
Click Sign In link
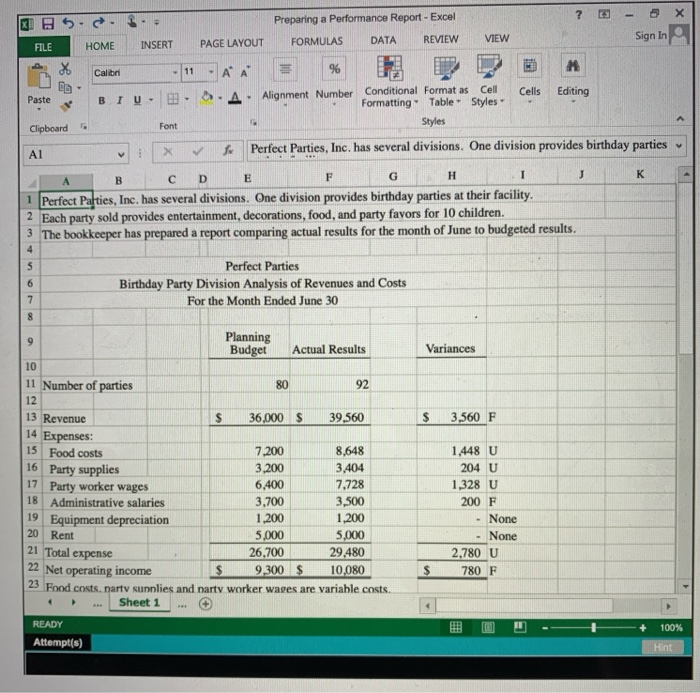click(x=651, y=36)
